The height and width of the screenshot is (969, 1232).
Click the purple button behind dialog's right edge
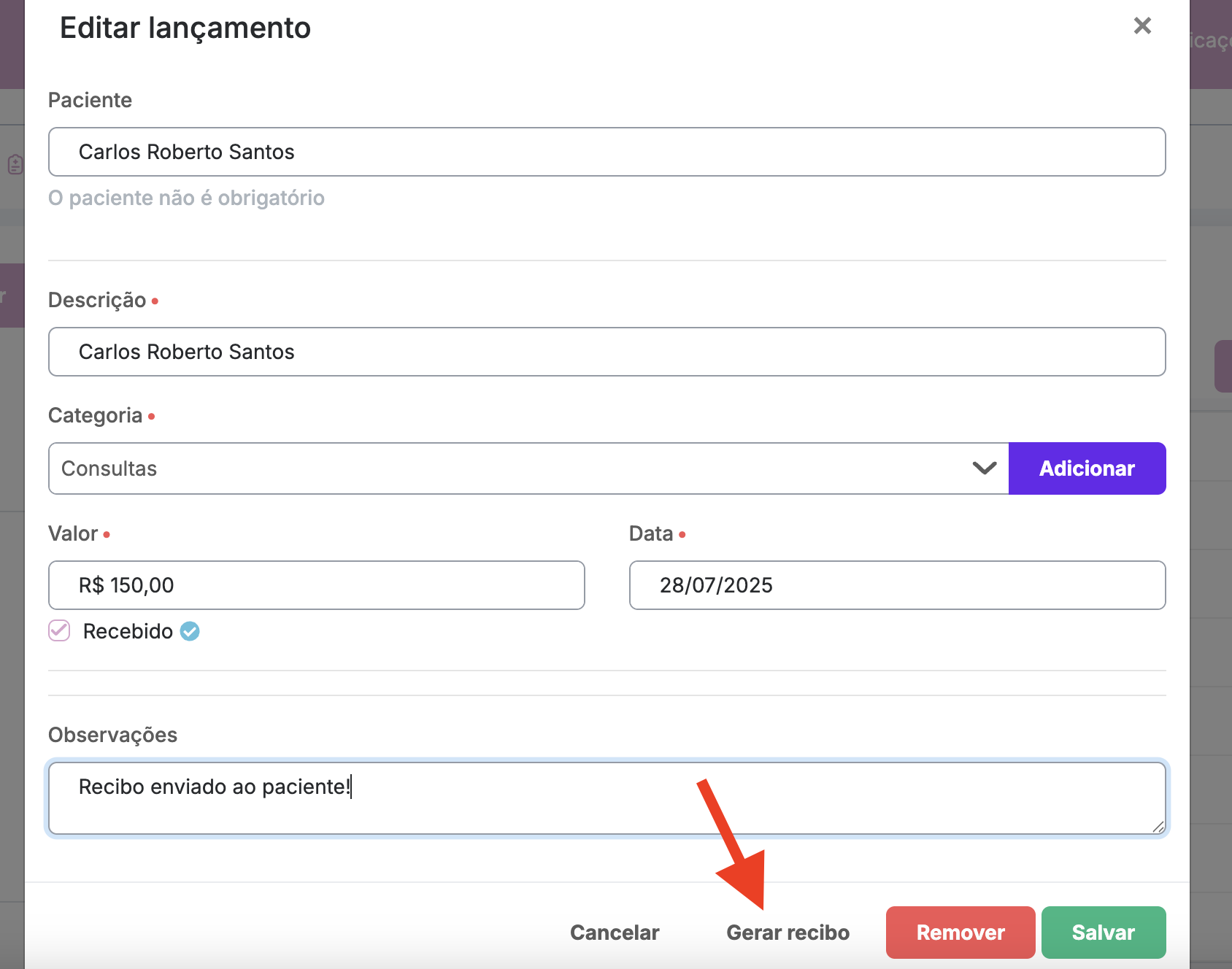(x=1223, y=366)
